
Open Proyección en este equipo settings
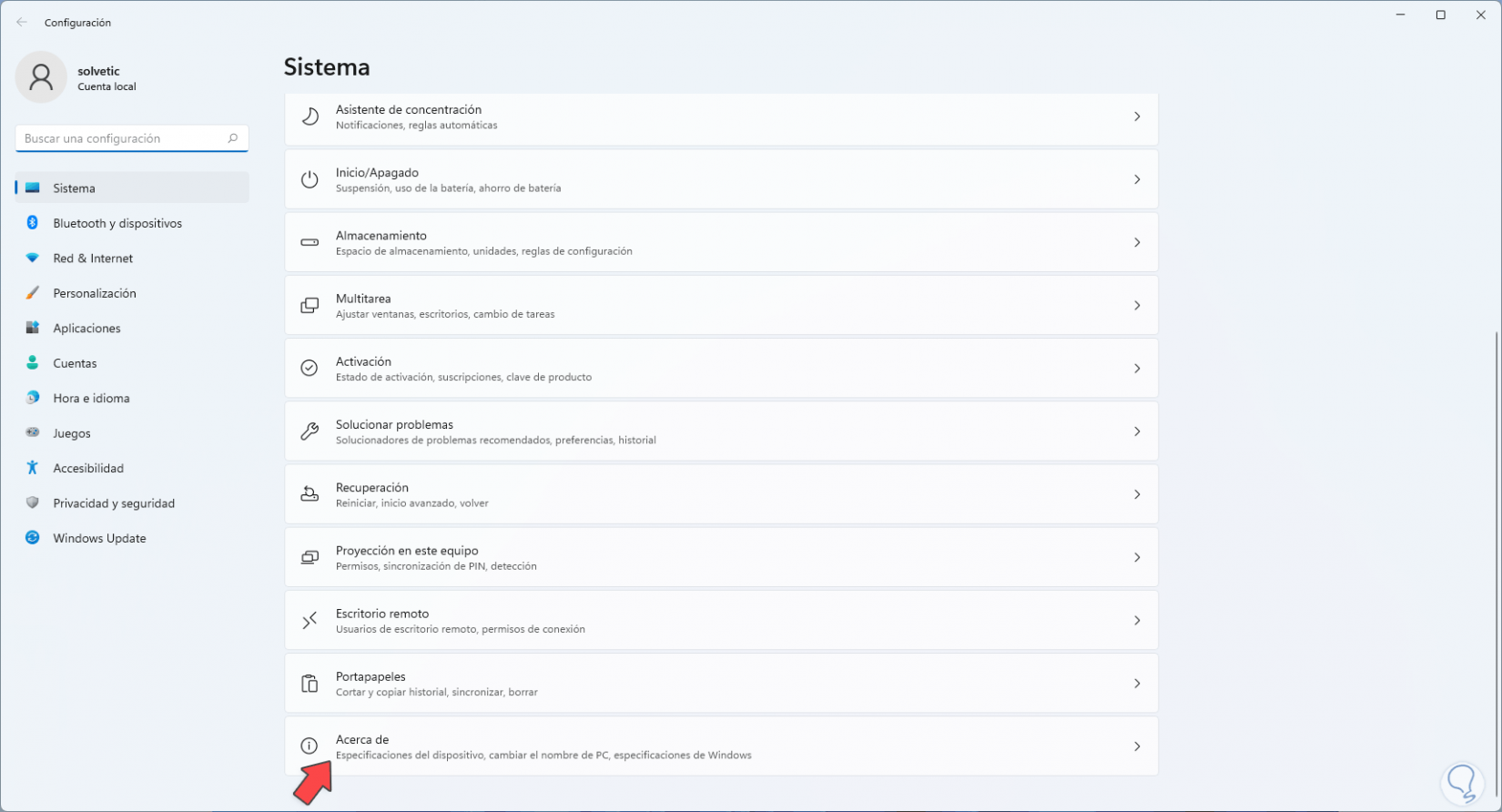tap(721, 557)
